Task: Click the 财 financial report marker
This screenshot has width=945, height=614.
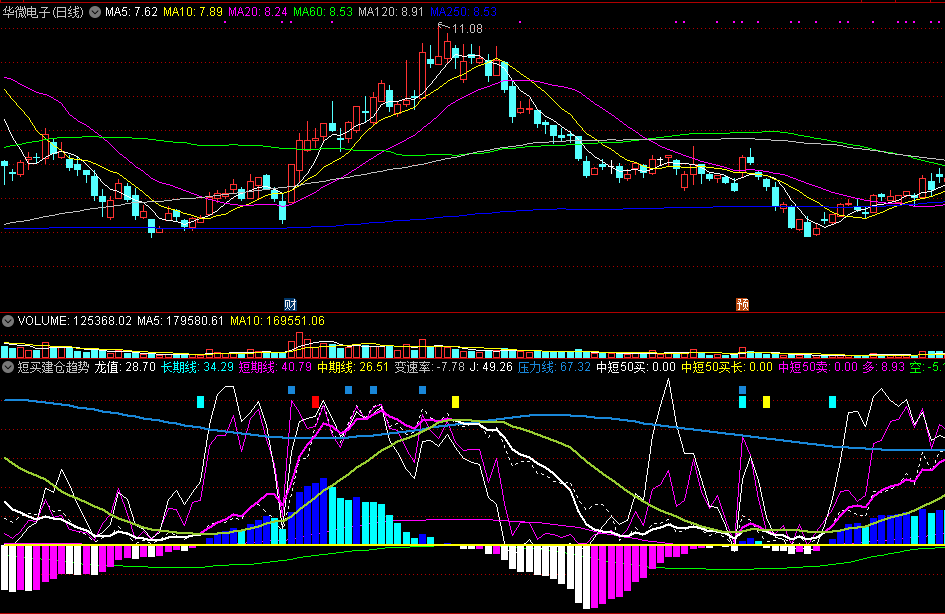Action: (290, 304)
